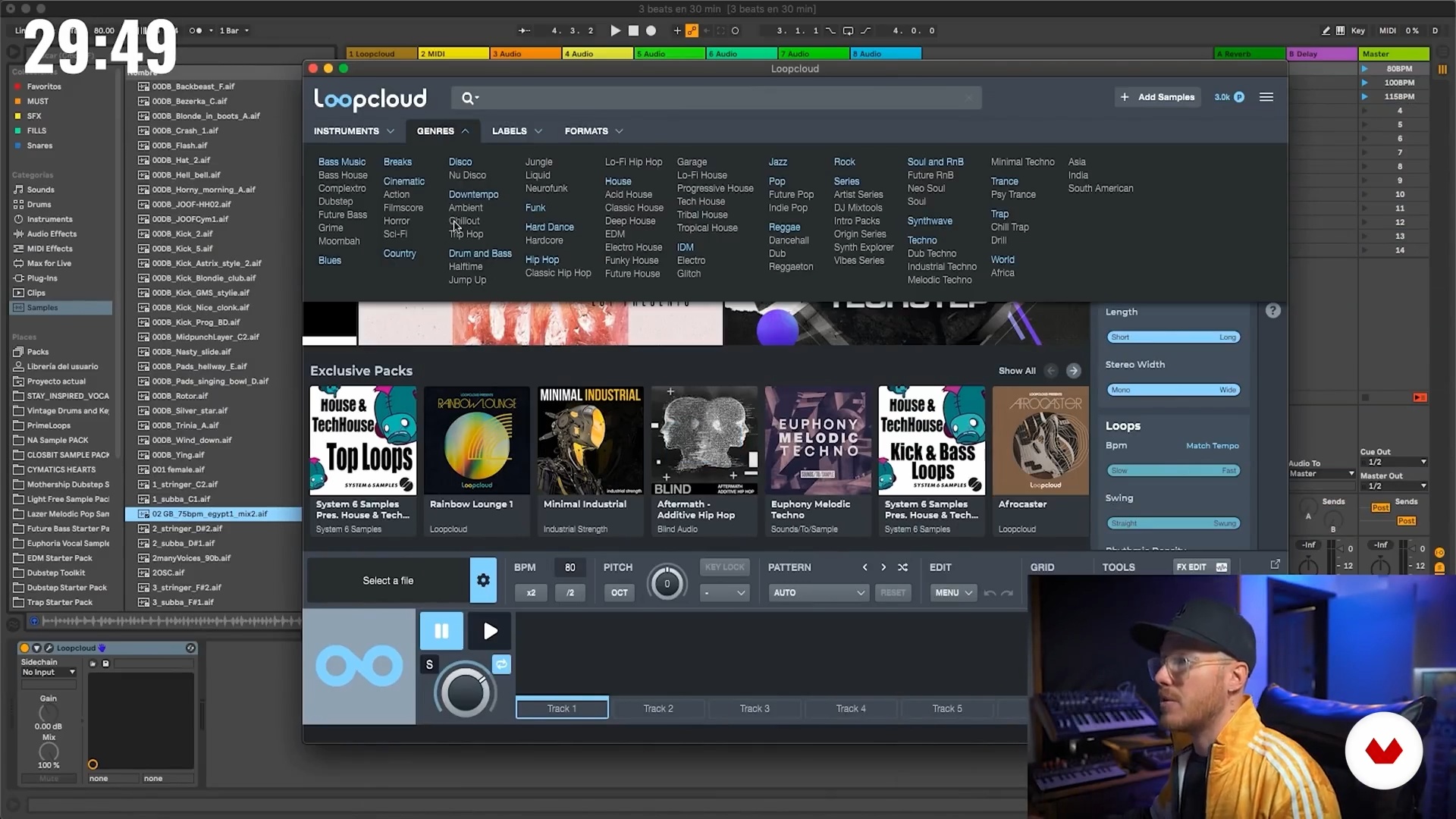
Task: Click the undo arrow in Edit section
Action: point(990,593)
